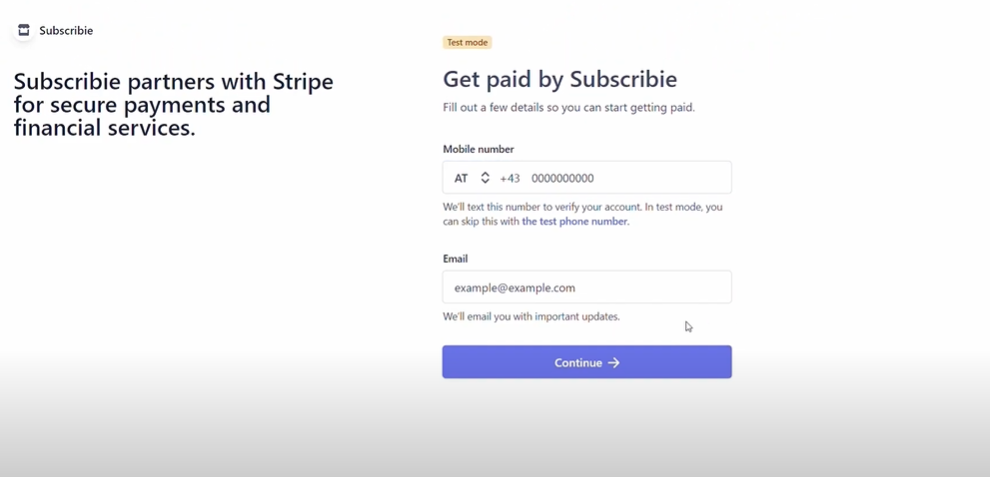
Task: Click into the Email address field
Action: 587,287
